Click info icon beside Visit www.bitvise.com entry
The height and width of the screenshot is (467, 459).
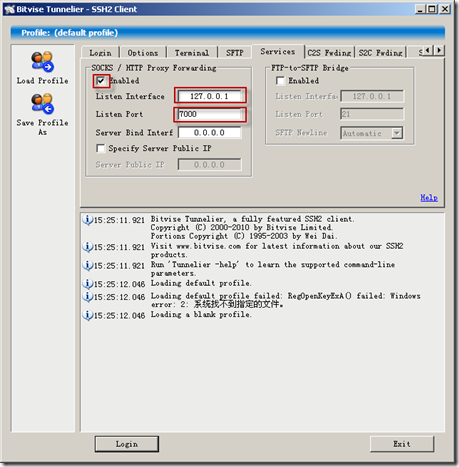point(88,247)
